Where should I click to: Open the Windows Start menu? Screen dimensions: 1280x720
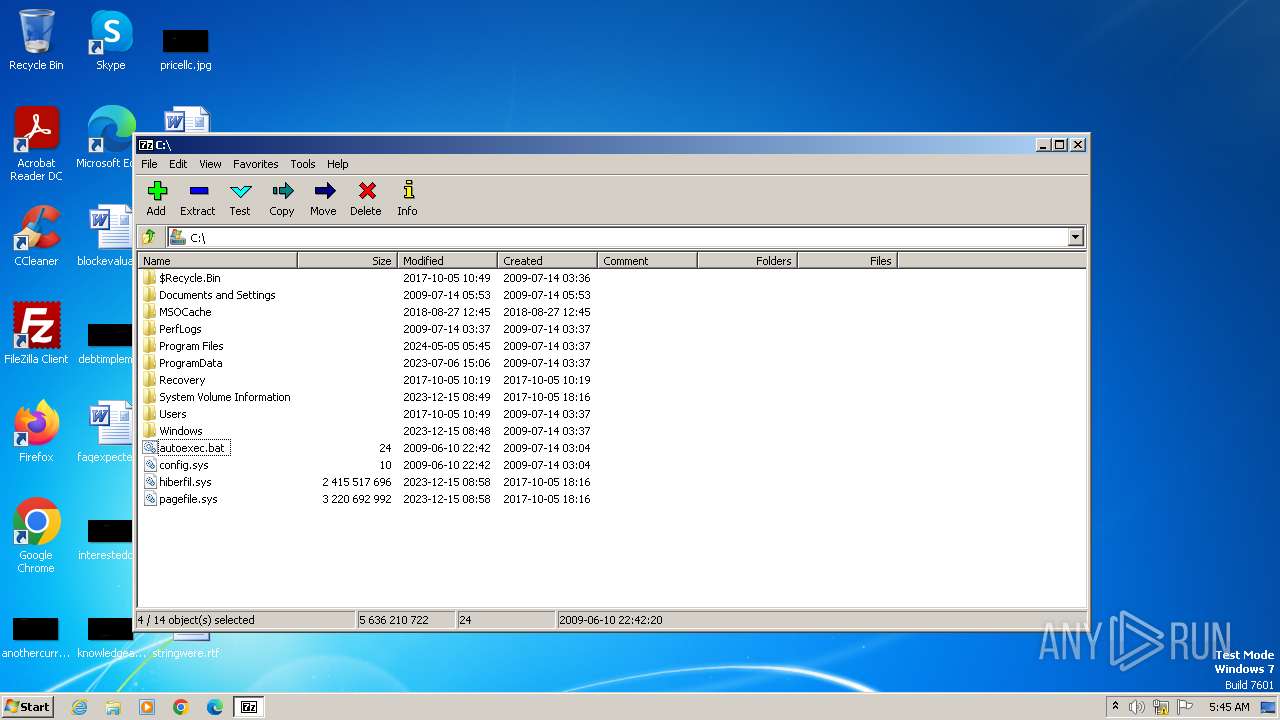pos(27,706)
